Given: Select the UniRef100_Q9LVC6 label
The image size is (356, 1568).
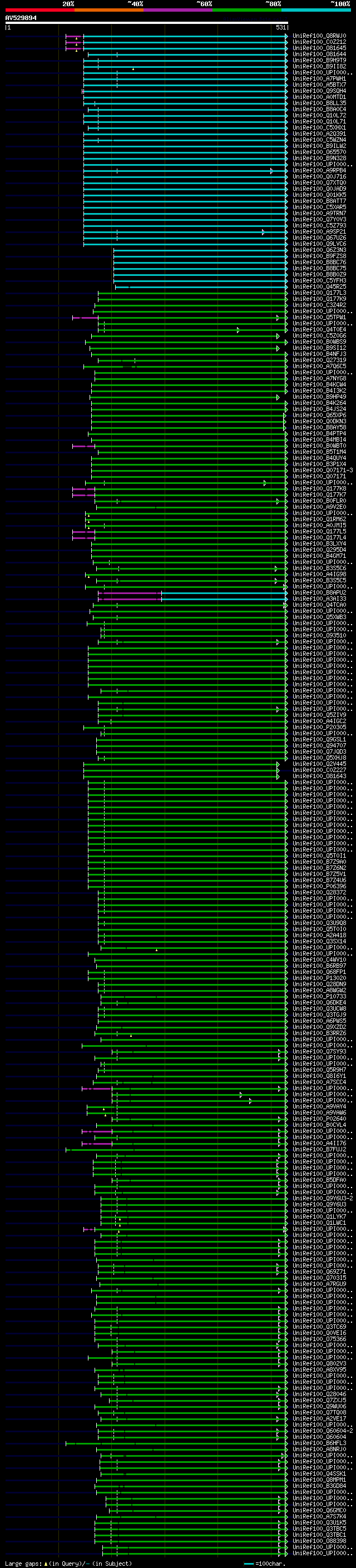Looking at the screenshot, I should click(319, 244).
